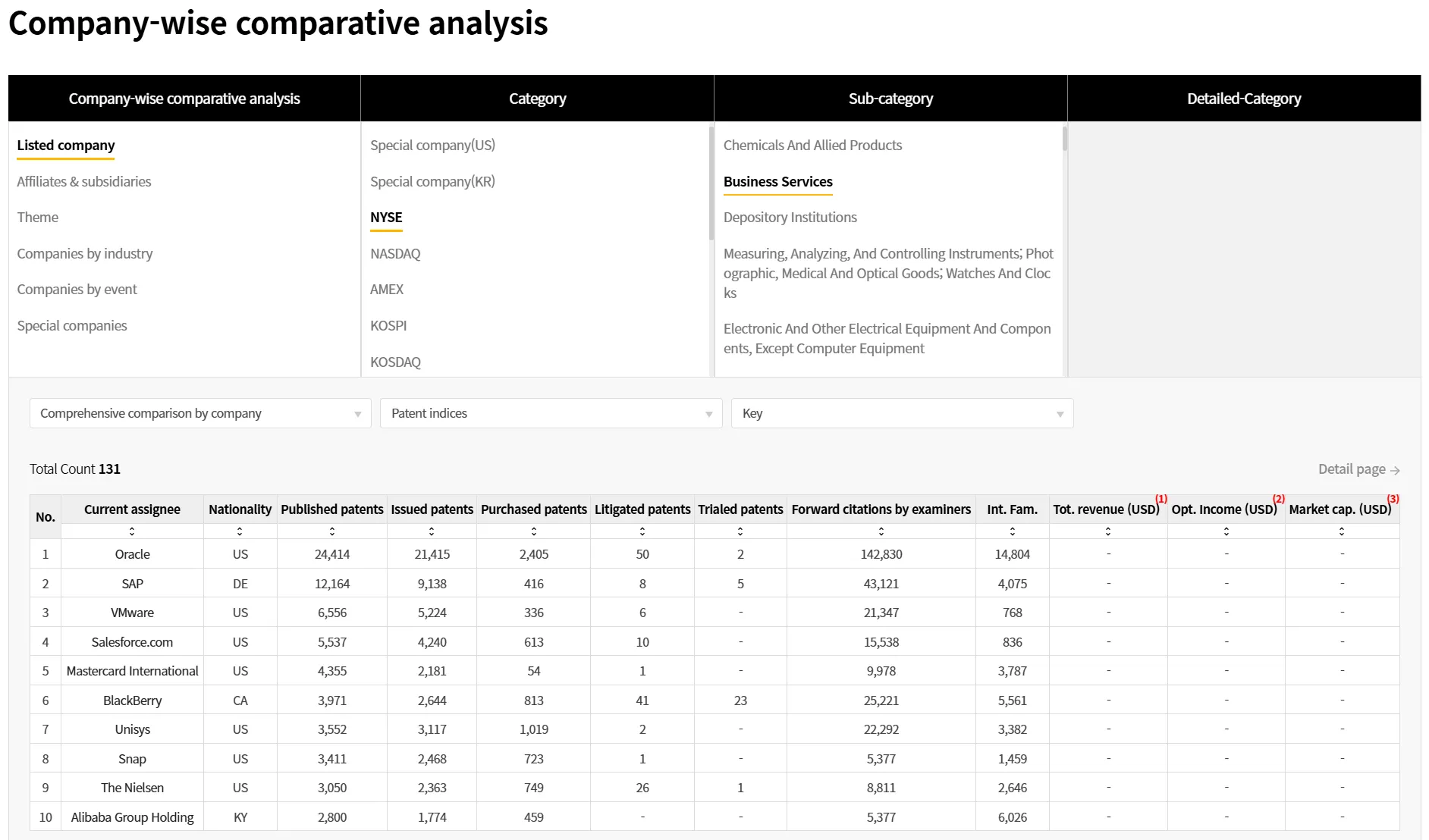The width and height of the screenshot is (1429, 840).
Task: Sort table by Current assignee column
Action: click(x=132, y=531)
